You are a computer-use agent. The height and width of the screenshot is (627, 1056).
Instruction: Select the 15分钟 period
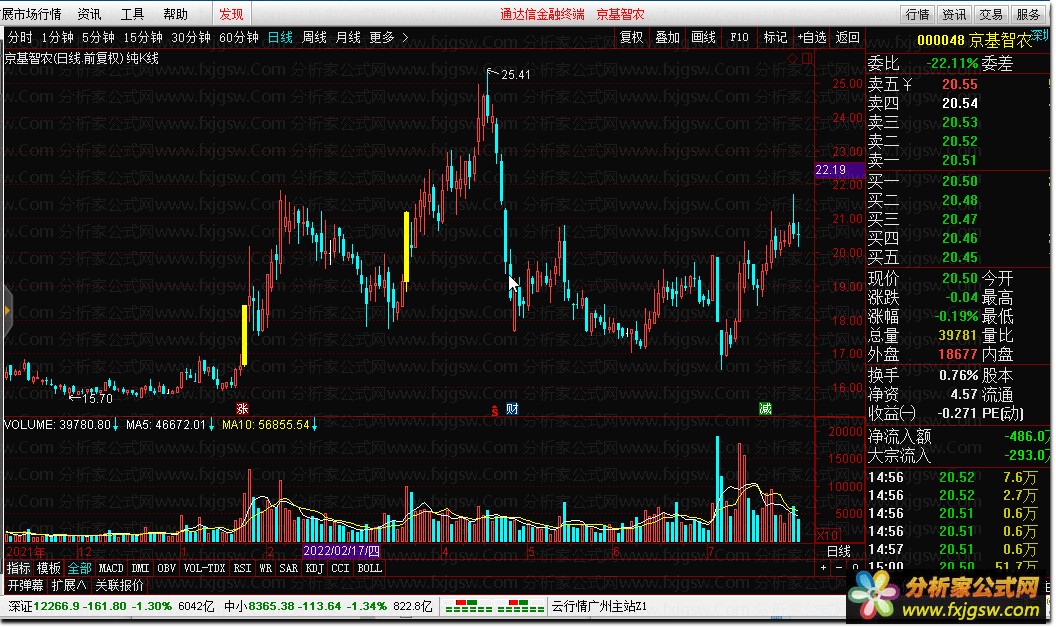point(143,38)
